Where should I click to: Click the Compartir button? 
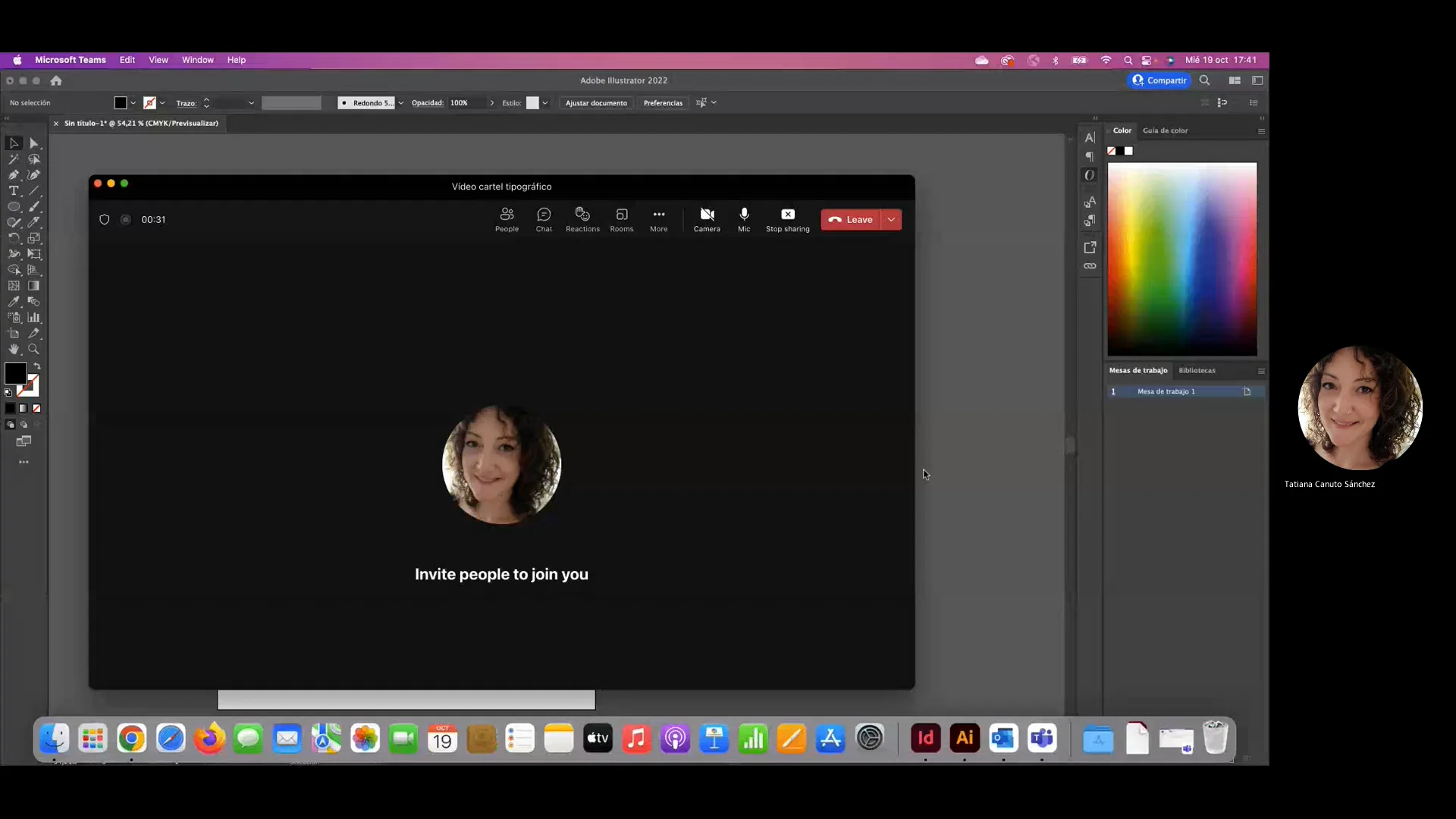click(1159, 80)
